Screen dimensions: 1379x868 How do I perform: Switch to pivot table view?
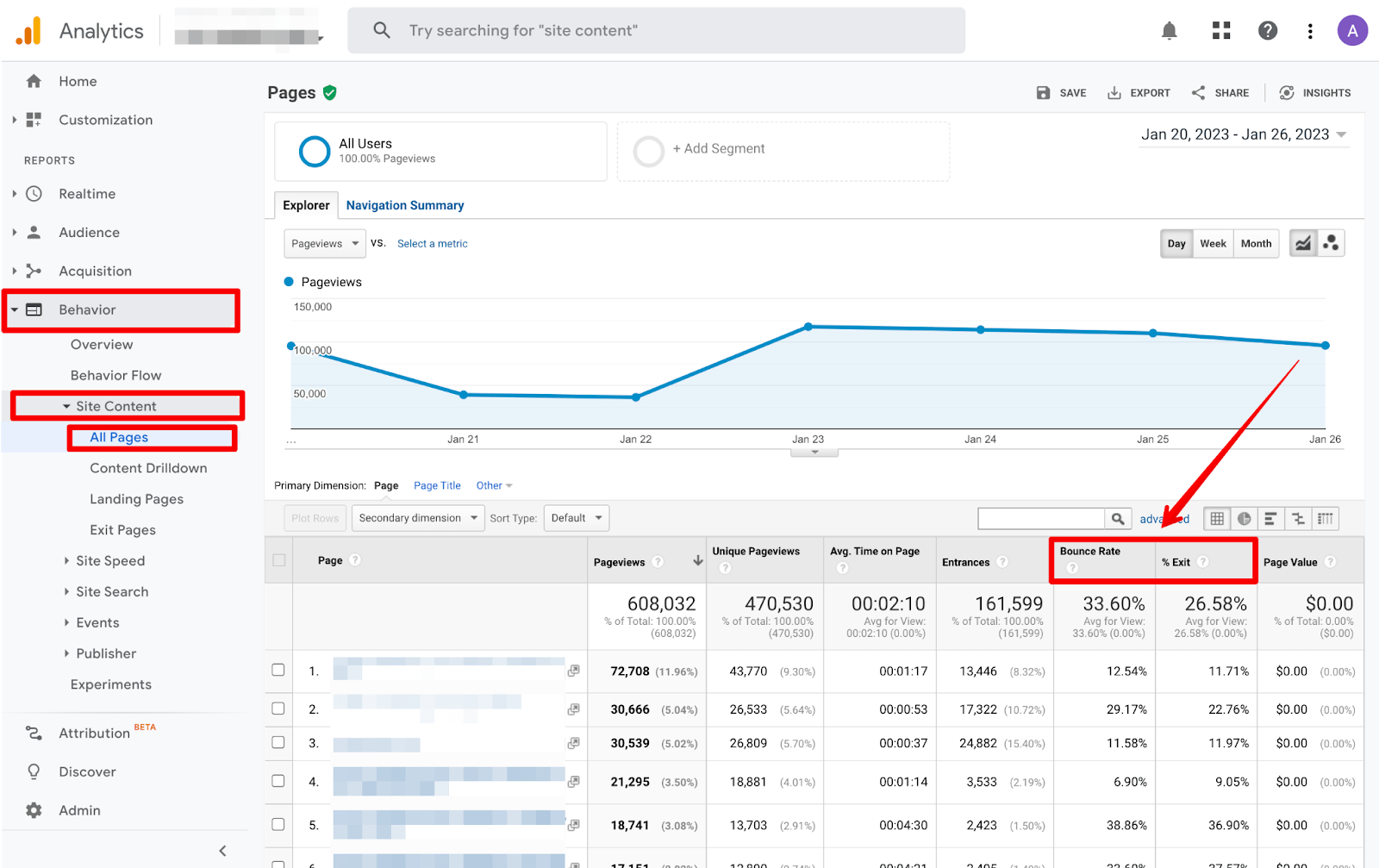point(1326,518)
